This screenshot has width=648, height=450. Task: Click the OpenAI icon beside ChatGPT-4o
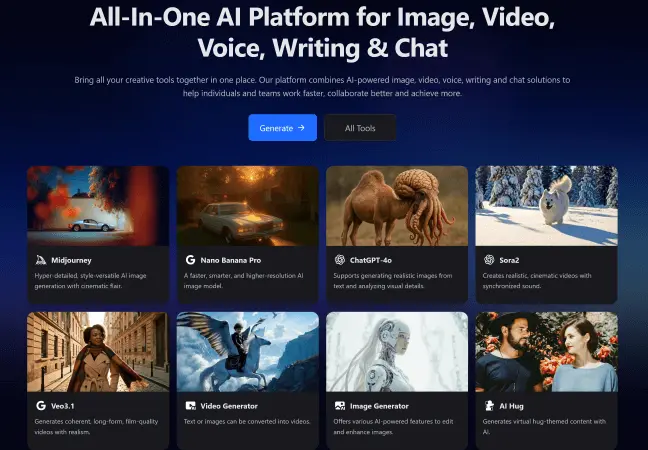(340, 259)
